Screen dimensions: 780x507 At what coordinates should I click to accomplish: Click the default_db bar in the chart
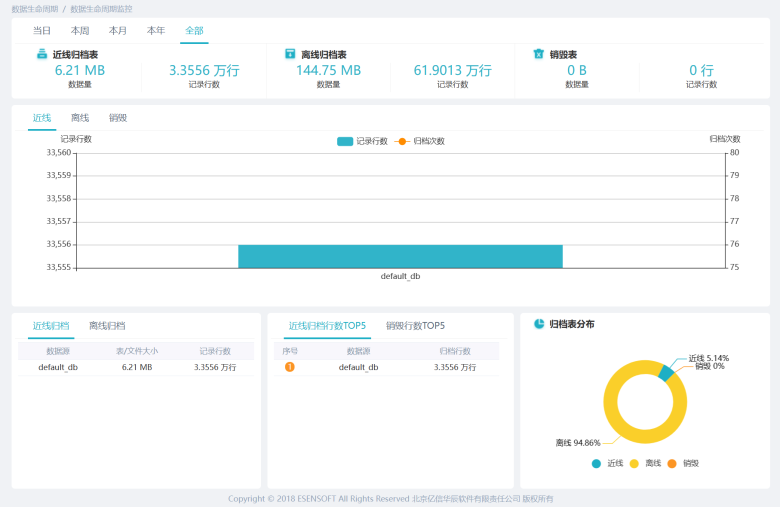[x=400, y=256]
